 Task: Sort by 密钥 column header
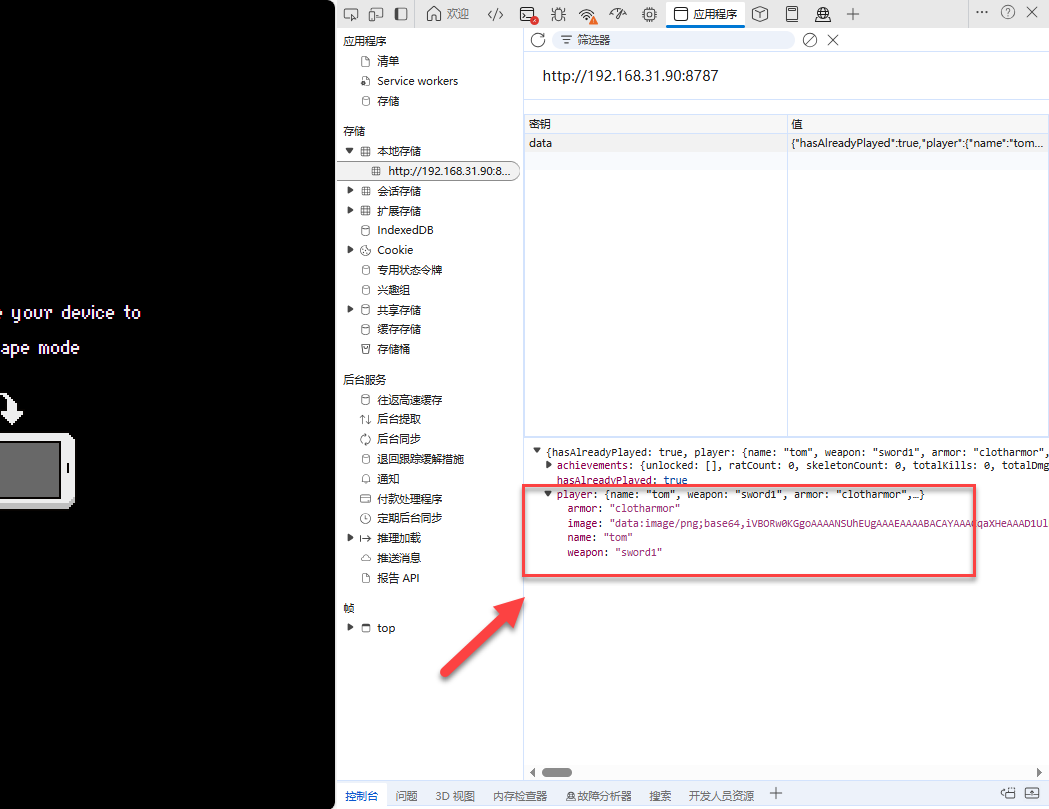(656, 124)
